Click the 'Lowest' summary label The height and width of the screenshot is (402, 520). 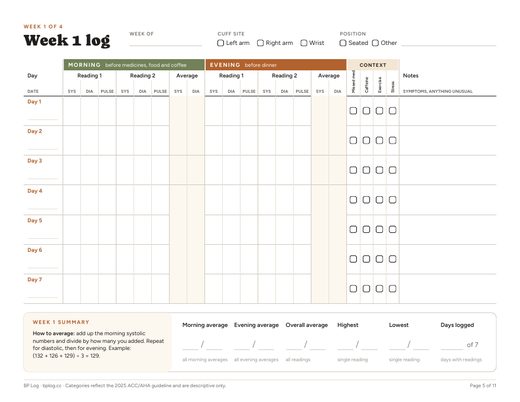click(x=399, y=325)
